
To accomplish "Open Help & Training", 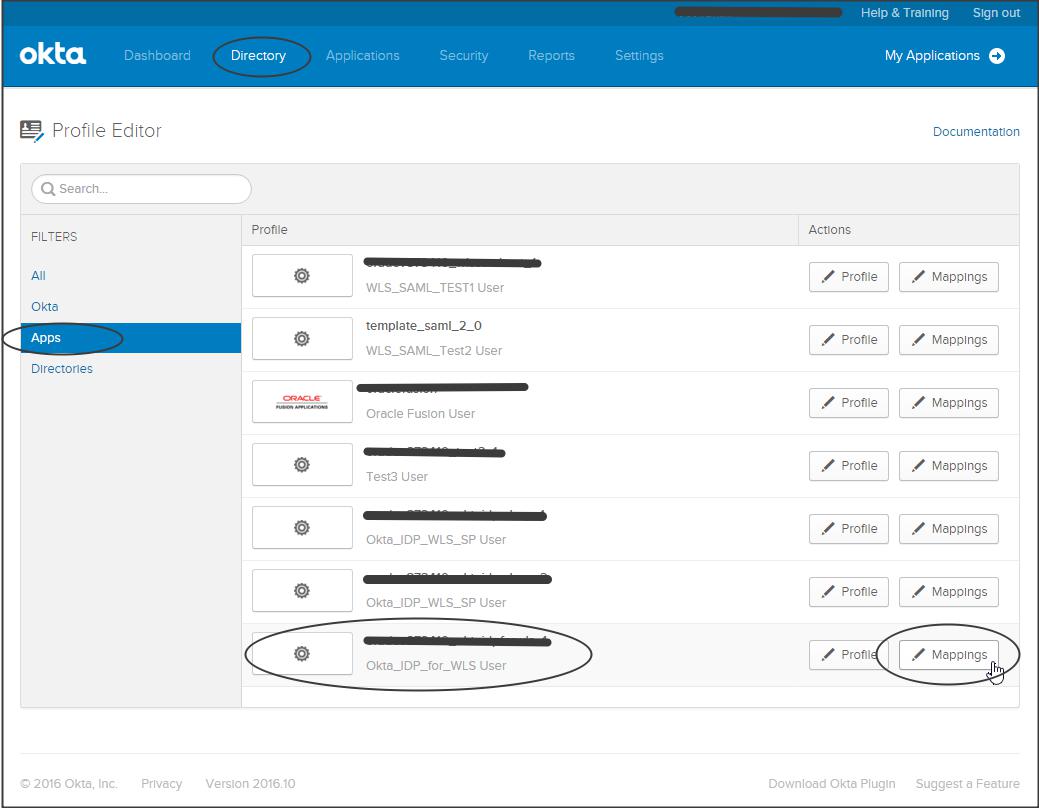I will click(x=904, y=13).
